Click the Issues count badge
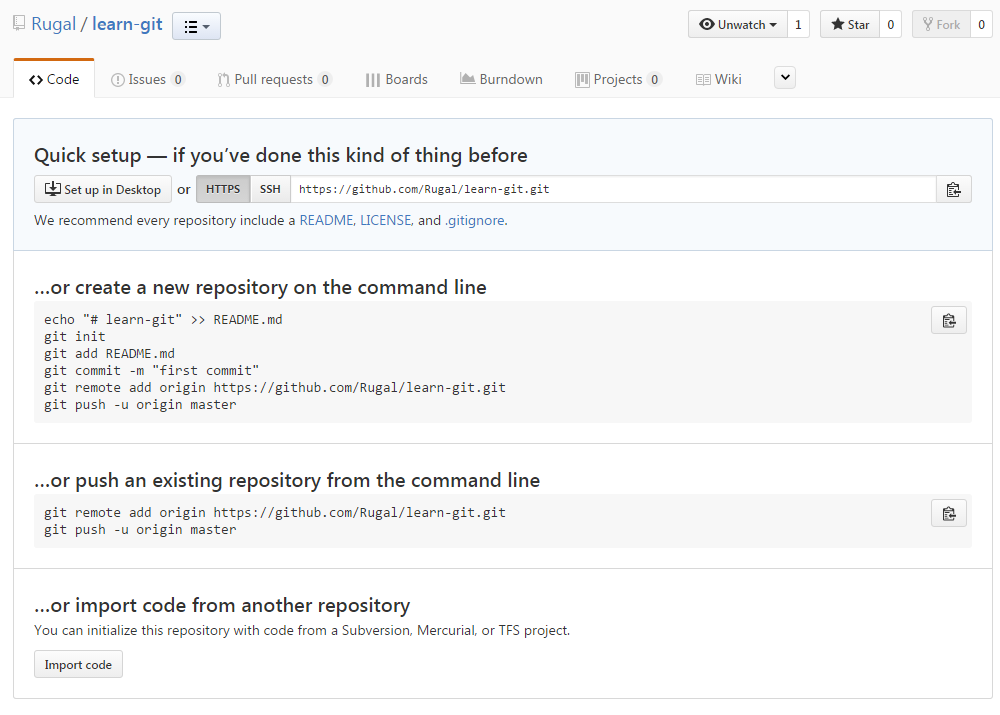 [178, 80]
